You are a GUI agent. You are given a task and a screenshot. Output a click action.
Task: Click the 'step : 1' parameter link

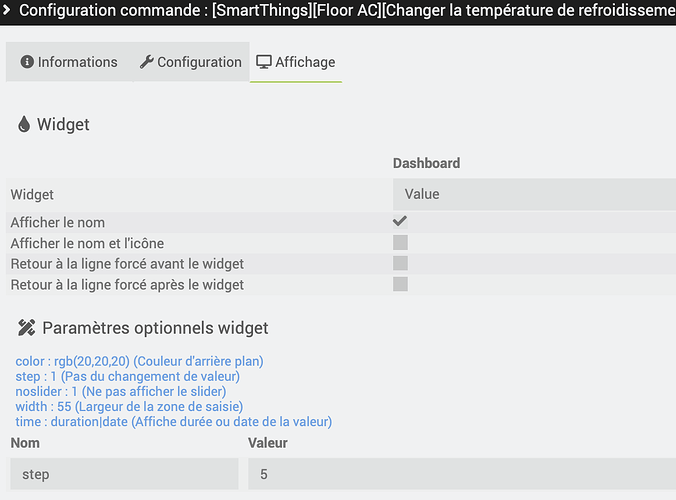pyautogui.click(x=128, y=376)
